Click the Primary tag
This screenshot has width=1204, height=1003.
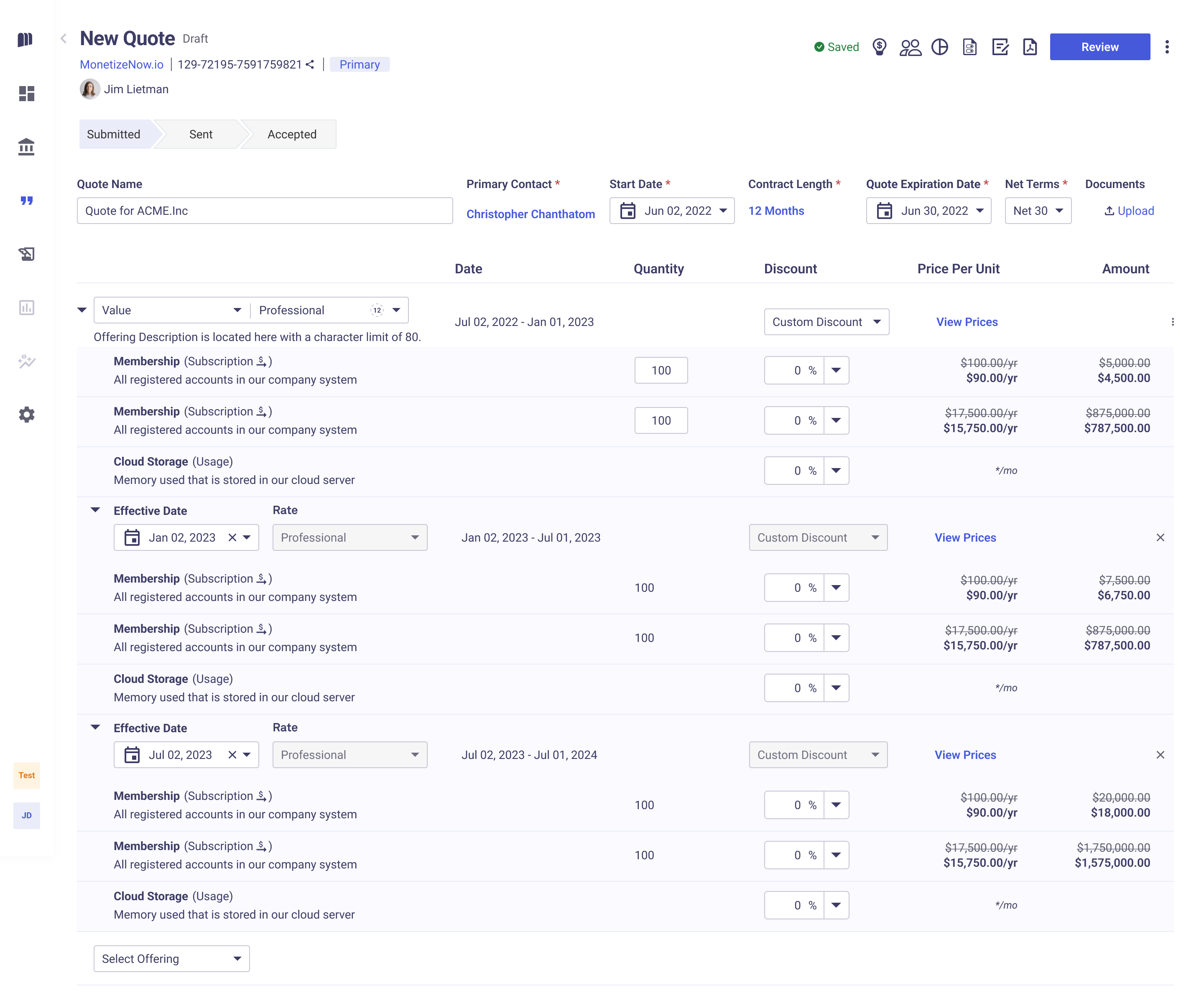(x=360, y=64)
